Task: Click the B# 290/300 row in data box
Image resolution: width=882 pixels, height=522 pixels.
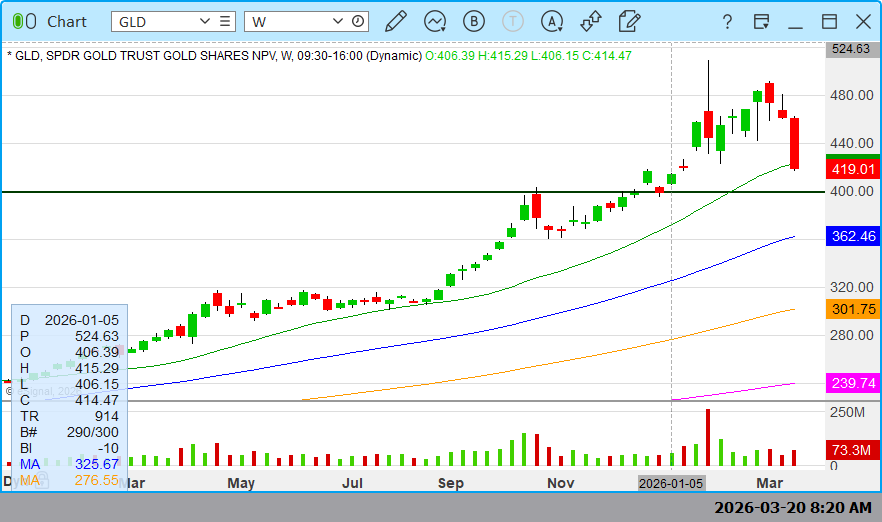Action: (x=70, y=432)
